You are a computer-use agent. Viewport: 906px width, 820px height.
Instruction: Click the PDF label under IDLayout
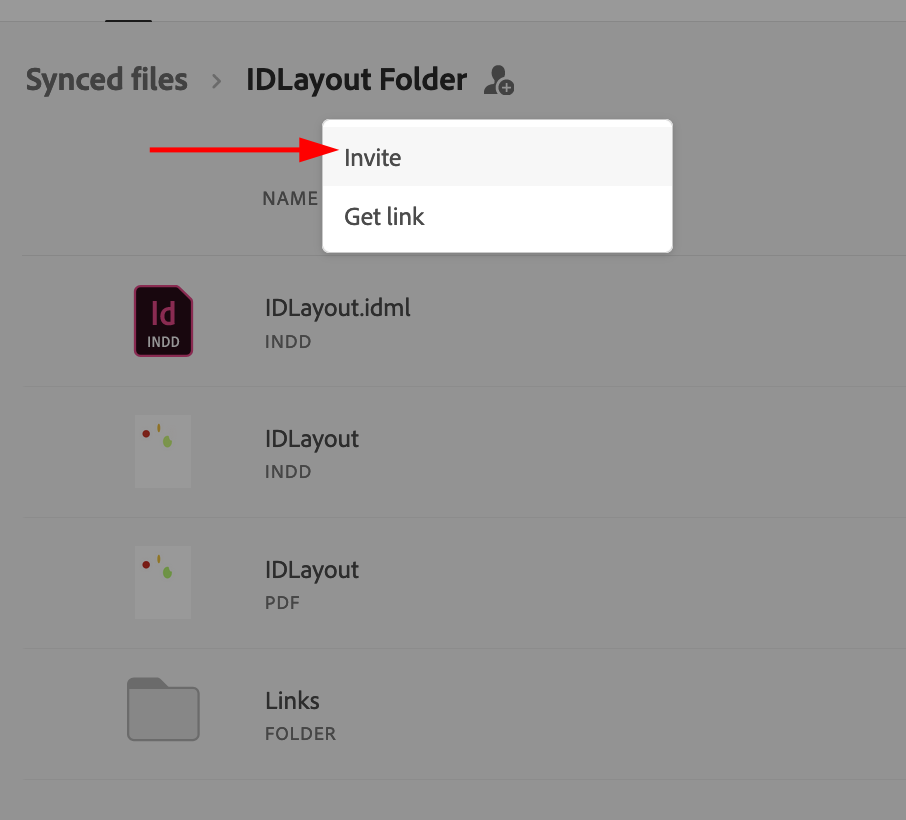(x=282, y=603)
